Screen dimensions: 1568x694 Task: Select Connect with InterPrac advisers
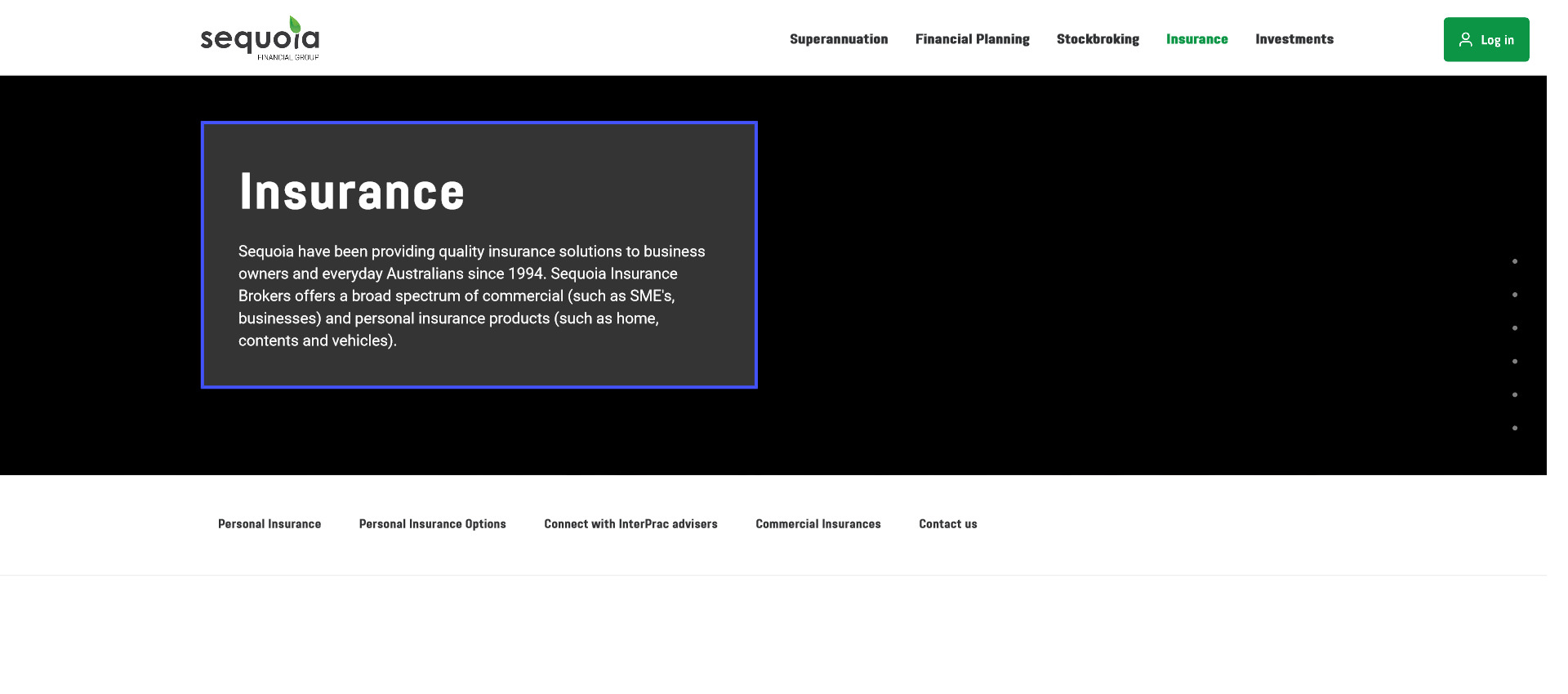tap(630, 524)
